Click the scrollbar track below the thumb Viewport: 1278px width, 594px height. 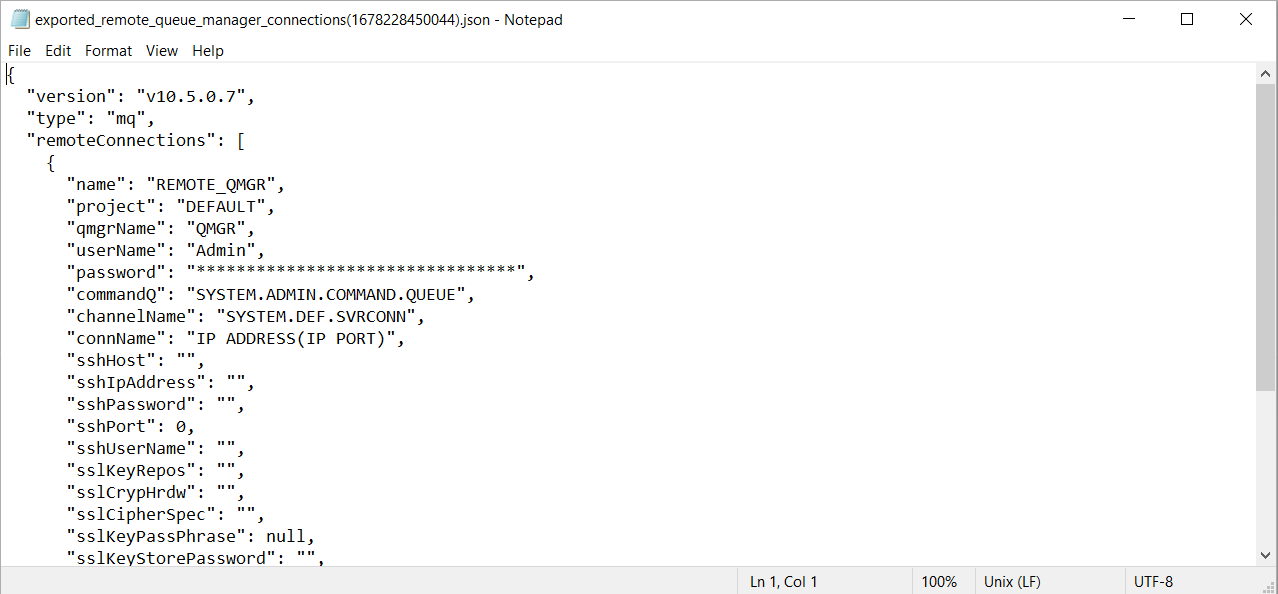(x=1265, y=467)
